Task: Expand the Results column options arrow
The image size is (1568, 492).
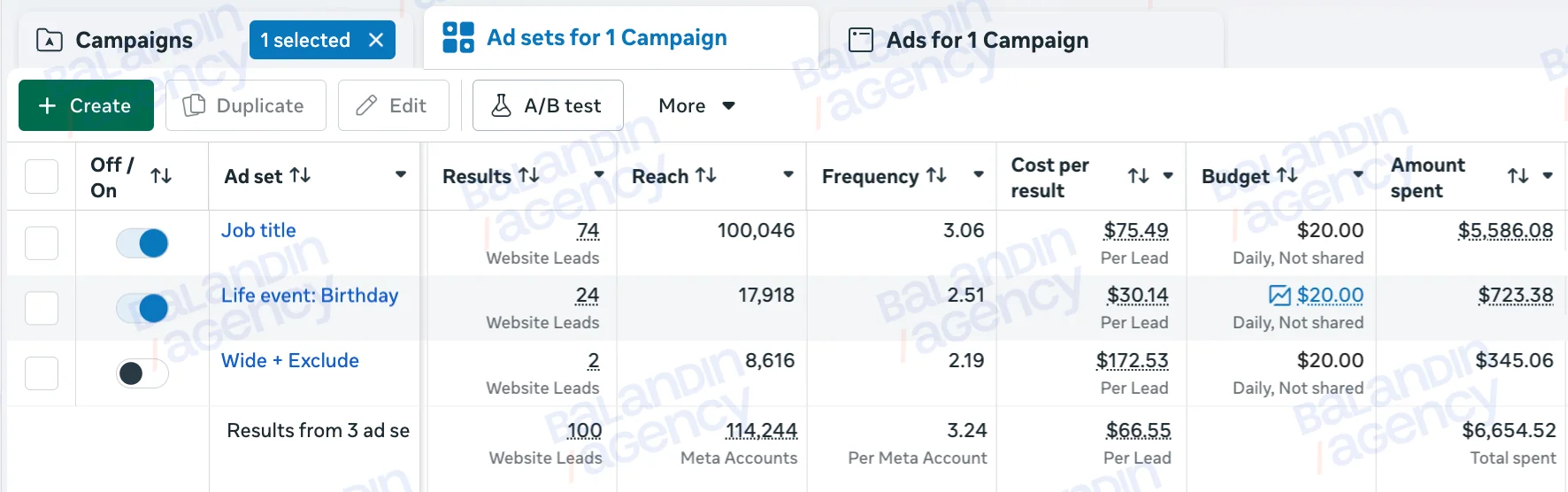Action: click(599, 175)
